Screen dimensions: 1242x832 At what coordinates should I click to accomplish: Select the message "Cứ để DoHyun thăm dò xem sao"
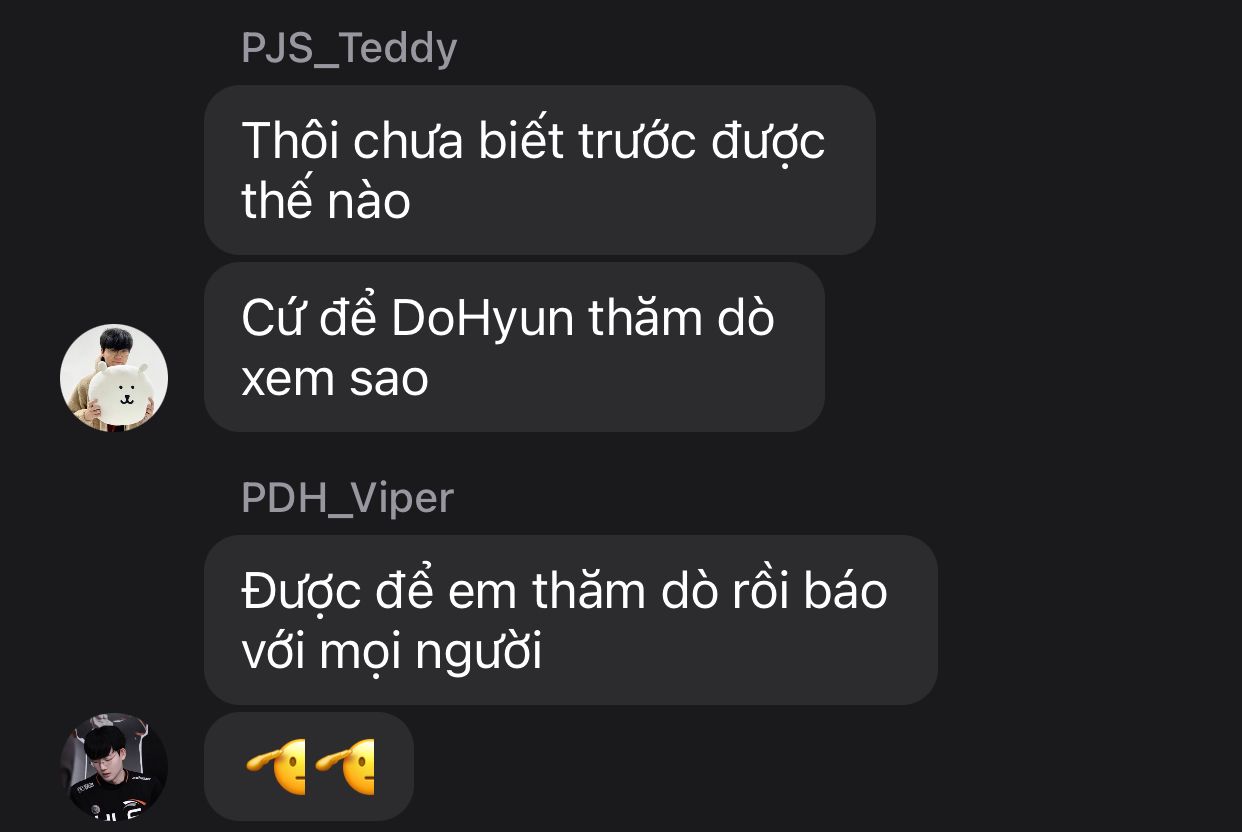coord(514,347)
